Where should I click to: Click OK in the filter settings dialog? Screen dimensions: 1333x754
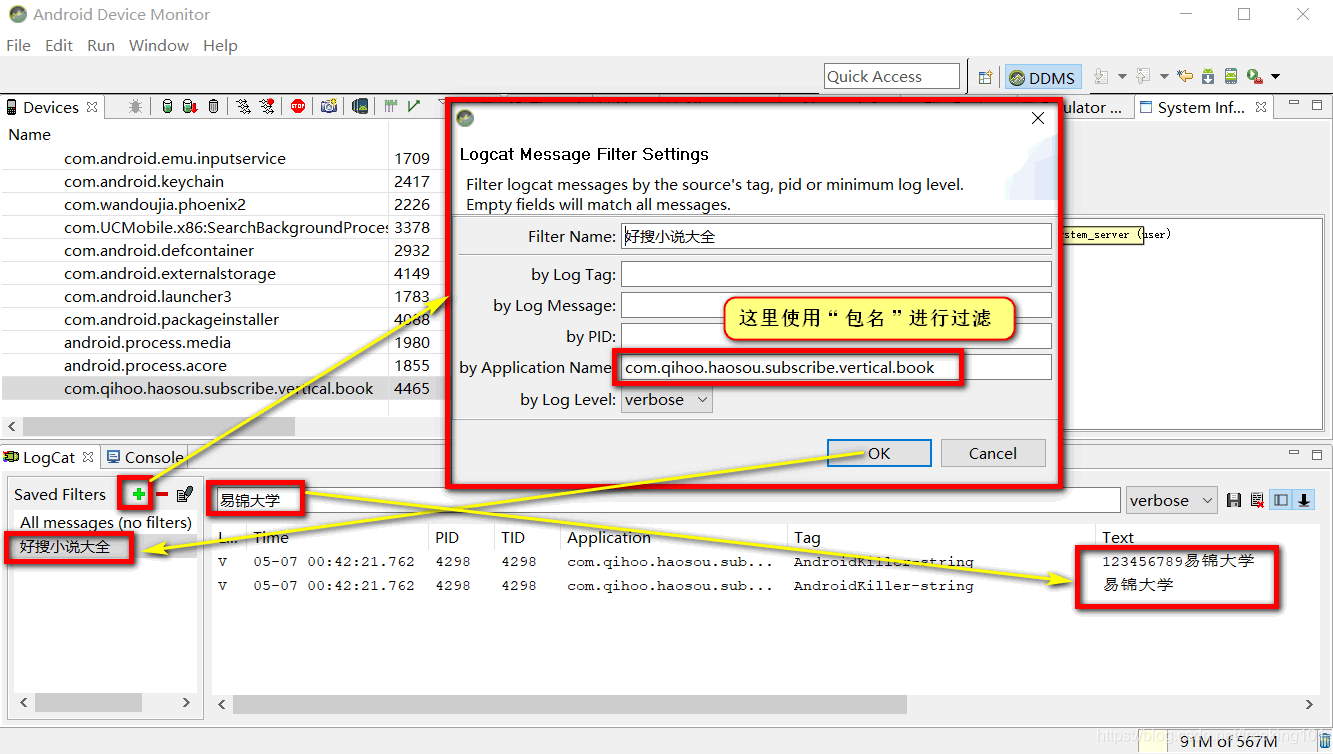(x=879, y=453)
